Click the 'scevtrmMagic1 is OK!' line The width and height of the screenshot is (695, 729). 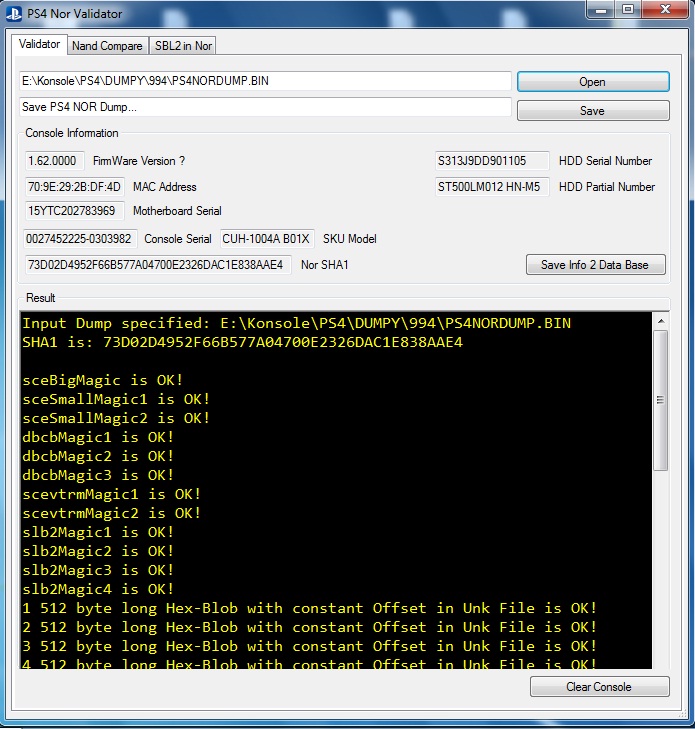(x=112, y=494)
